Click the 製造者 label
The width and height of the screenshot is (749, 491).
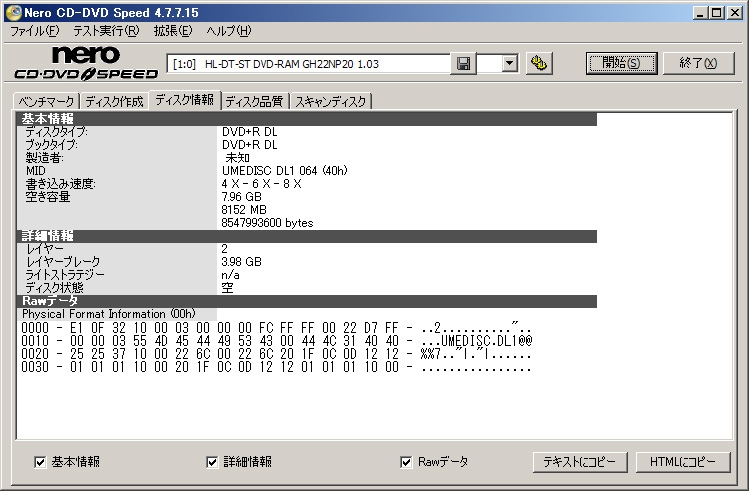tap(44, 158)
